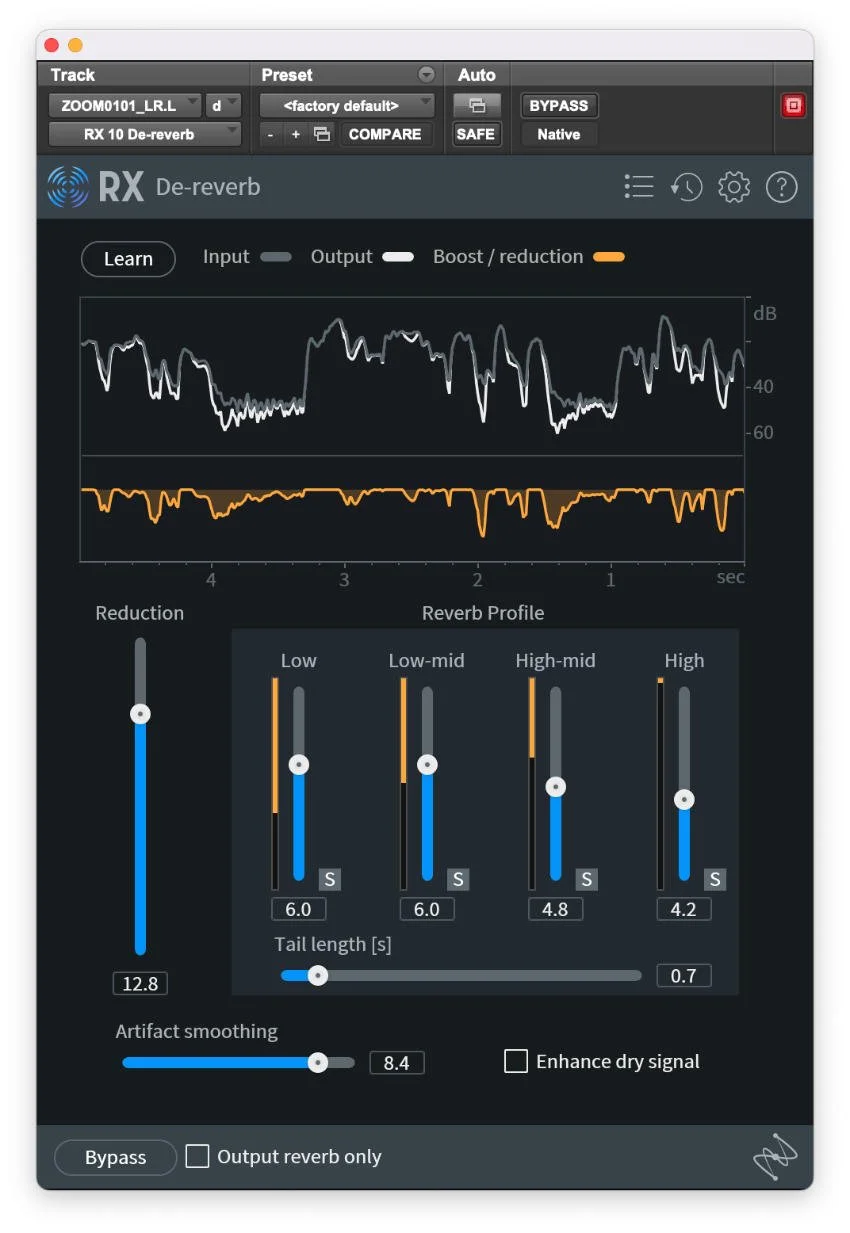
Task: Solo the Low-mid reverb band
Action: tap(457, 879)
